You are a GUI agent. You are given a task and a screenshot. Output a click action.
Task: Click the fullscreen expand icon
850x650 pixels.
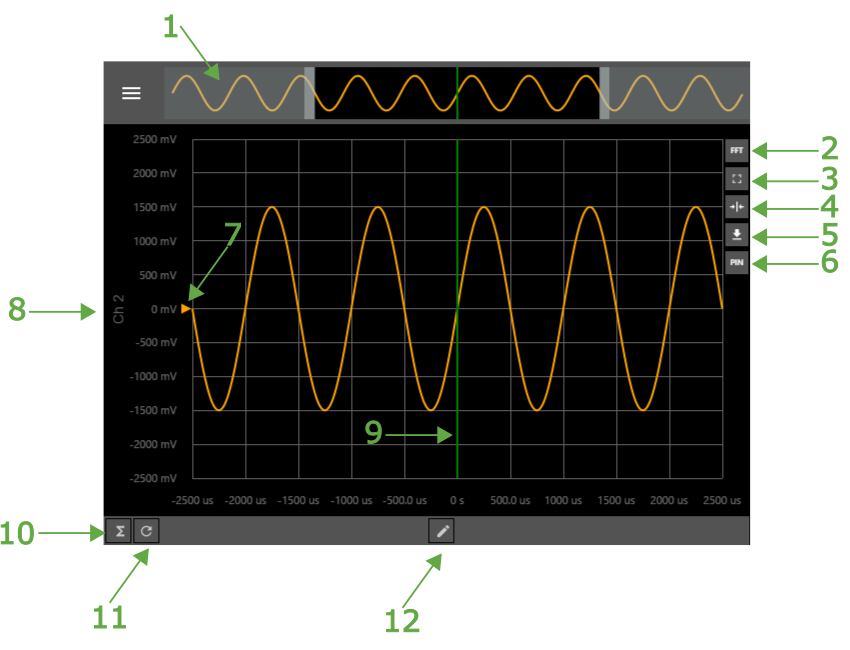point(737,179)
